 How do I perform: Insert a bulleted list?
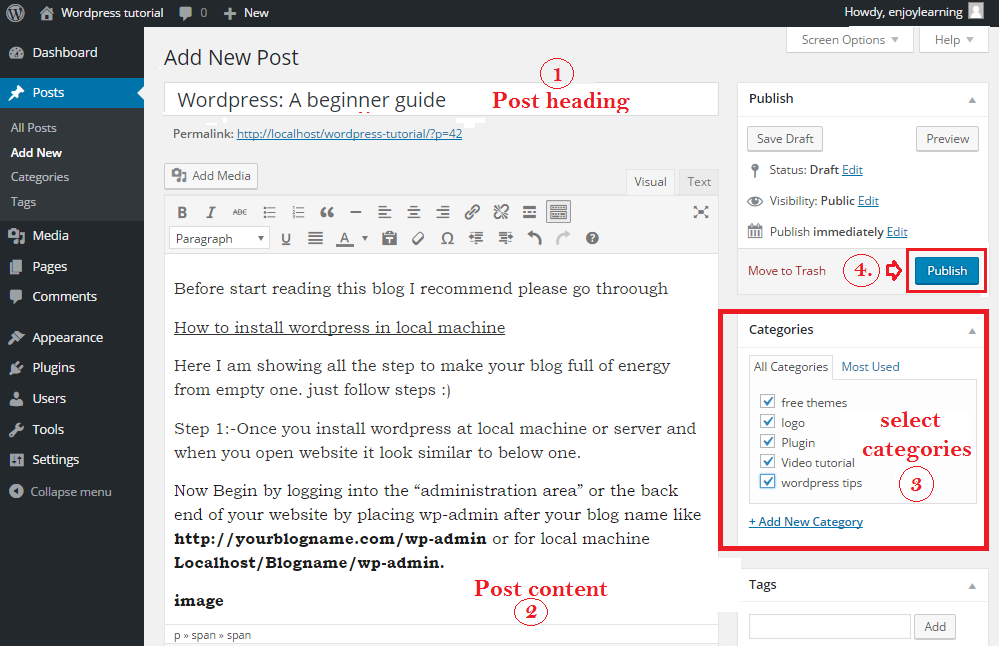(x=270, y=212)
